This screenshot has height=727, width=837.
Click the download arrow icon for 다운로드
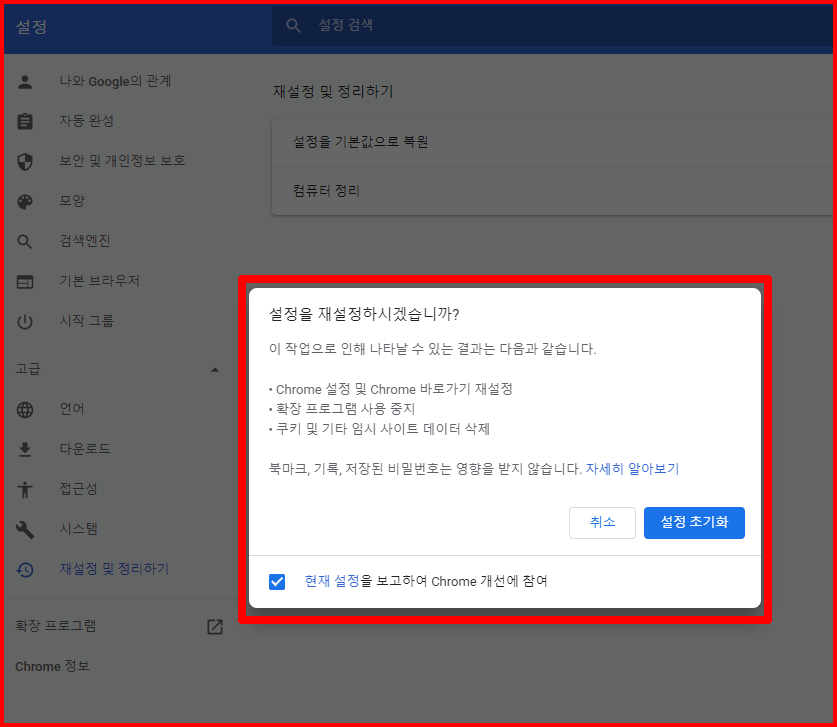point(25,449)
